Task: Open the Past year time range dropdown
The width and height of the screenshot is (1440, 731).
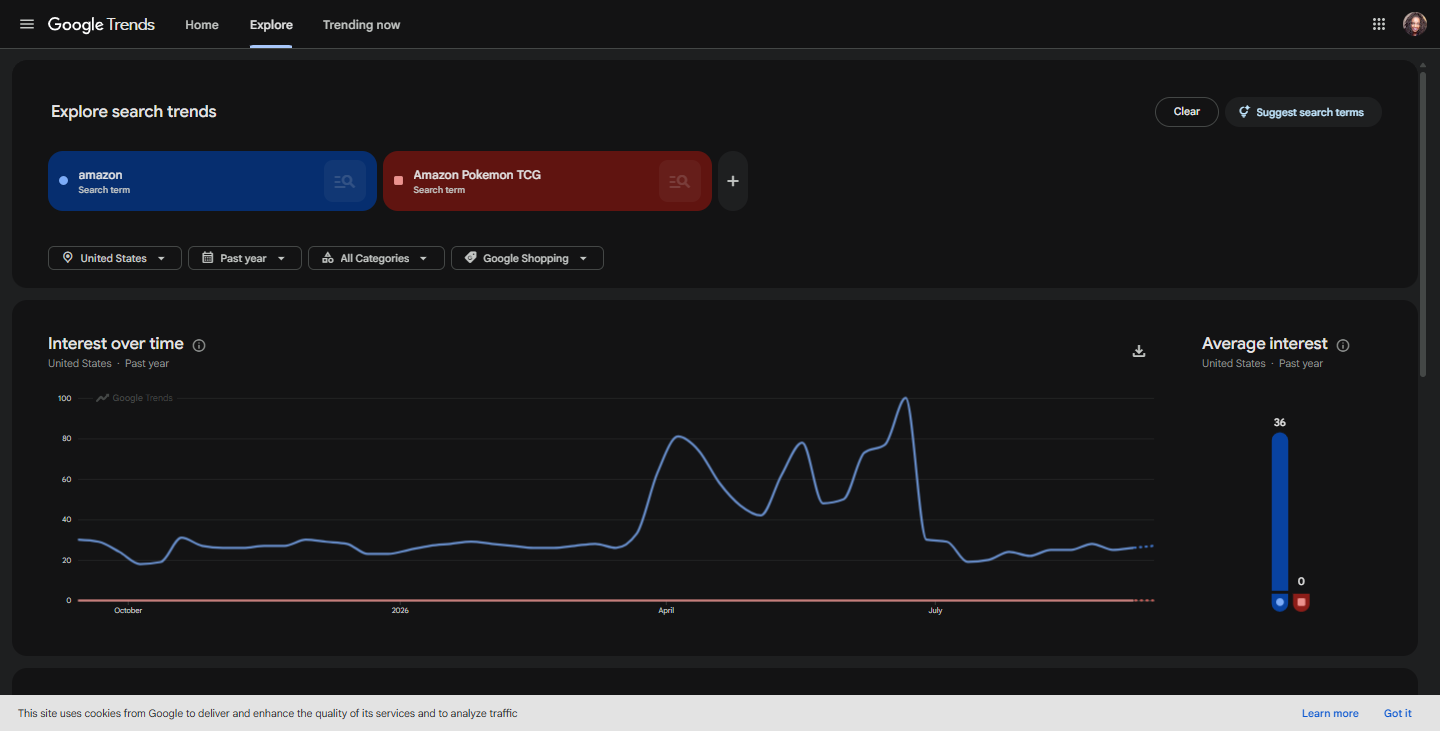Action: click(x=245, y=258)
